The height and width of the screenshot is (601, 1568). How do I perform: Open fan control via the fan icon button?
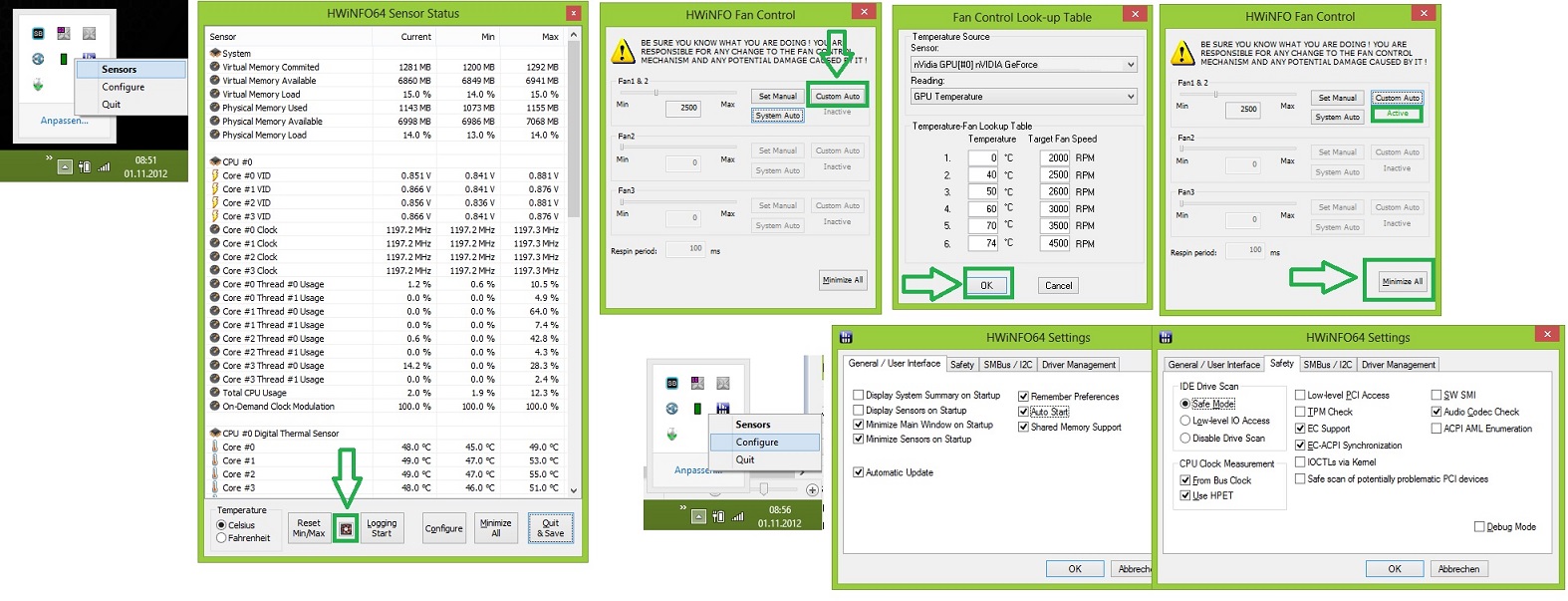click(346, 528)
